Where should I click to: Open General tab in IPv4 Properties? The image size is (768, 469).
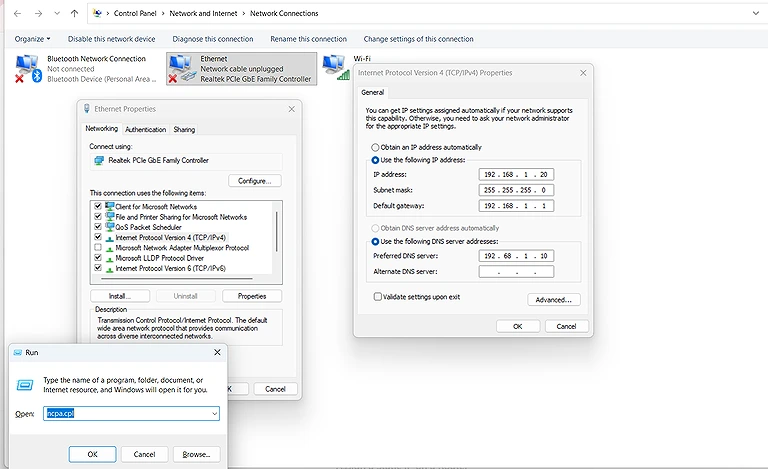[372, 92]
